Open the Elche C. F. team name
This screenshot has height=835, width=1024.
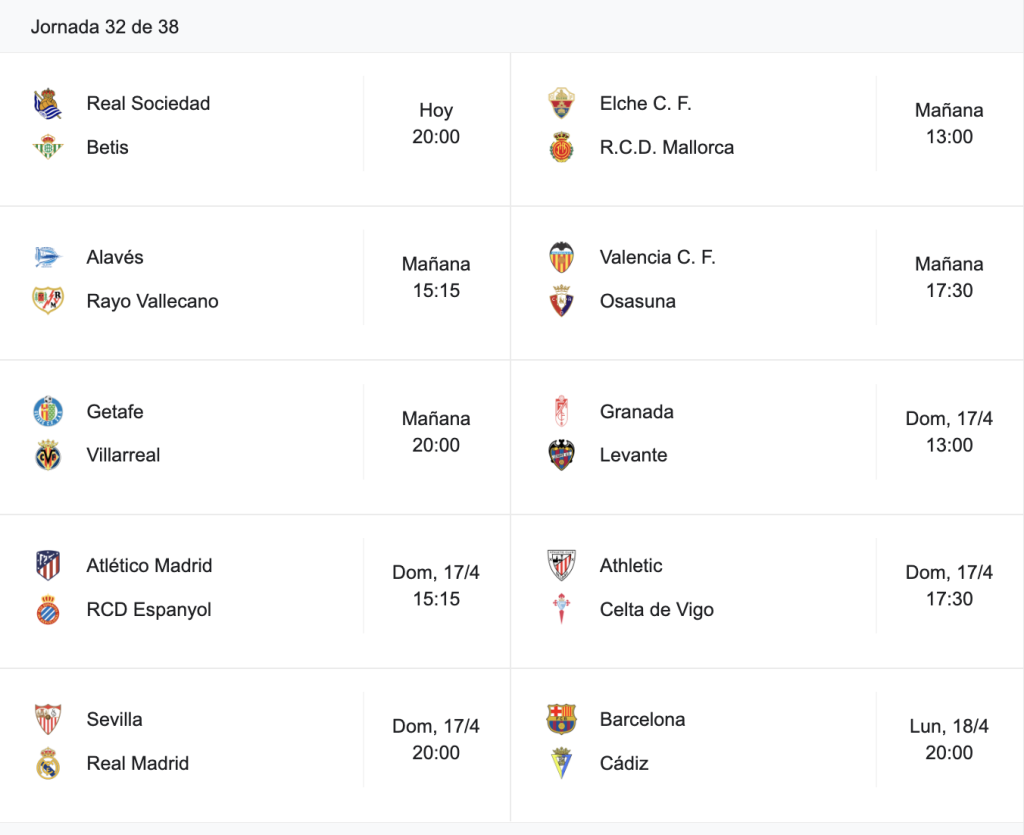[x=645, y=104]
